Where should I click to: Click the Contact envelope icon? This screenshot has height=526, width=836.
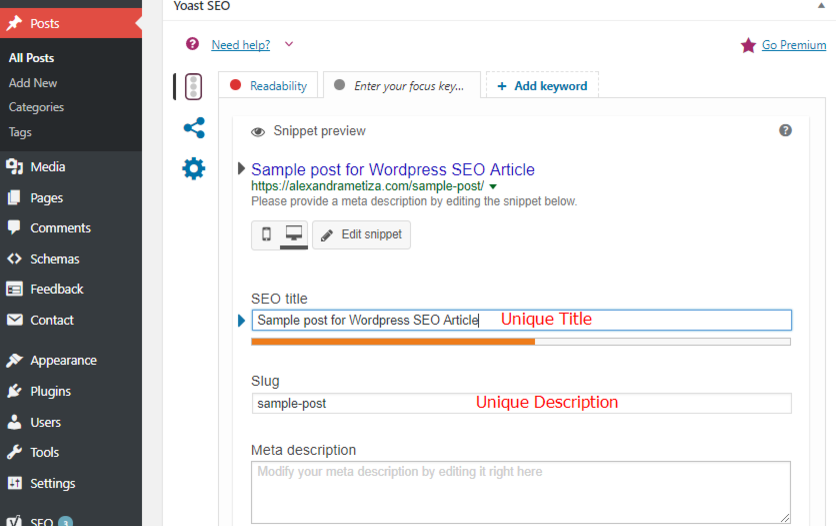pos(14,320)
